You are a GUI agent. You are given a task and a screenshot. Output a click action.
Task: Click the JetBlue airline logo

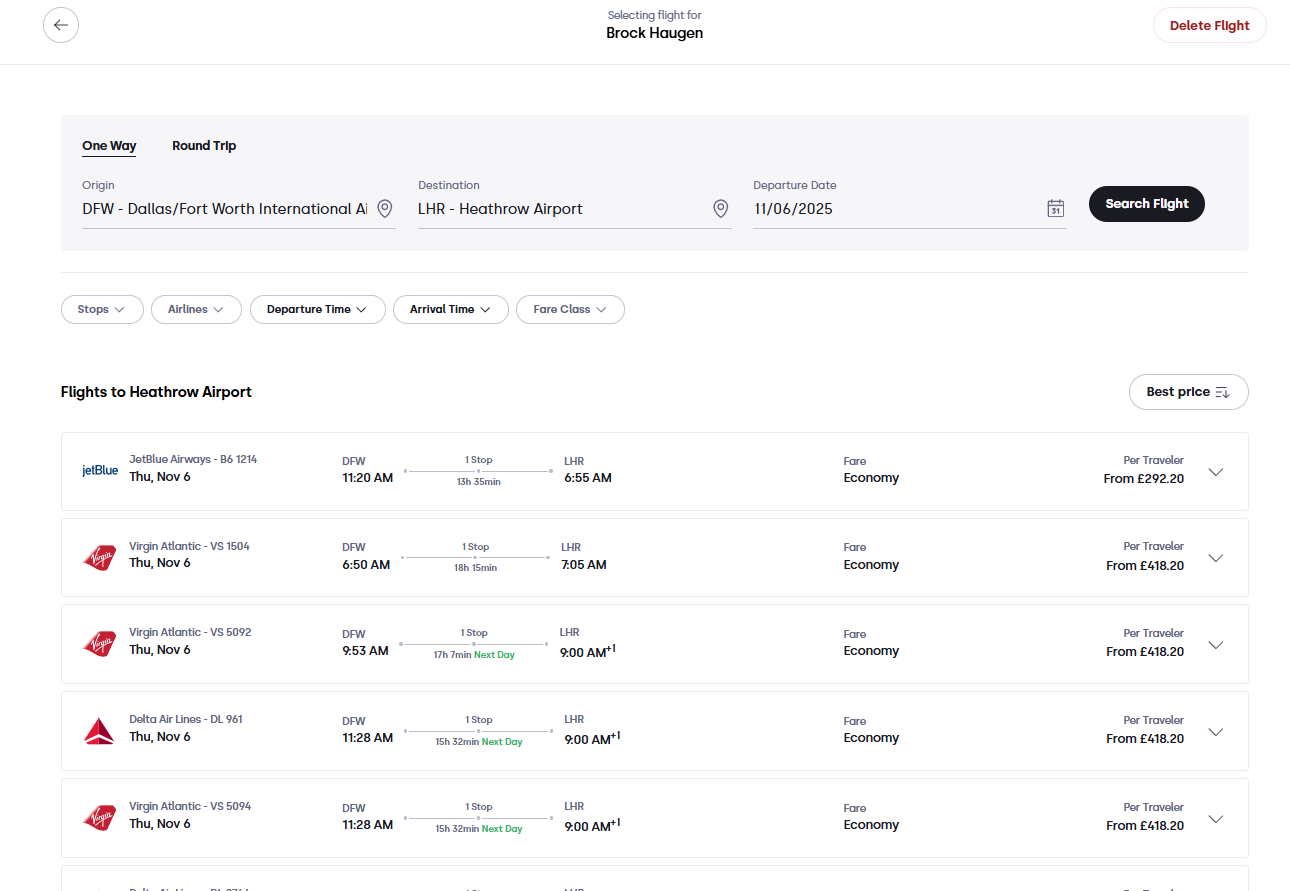100,470
